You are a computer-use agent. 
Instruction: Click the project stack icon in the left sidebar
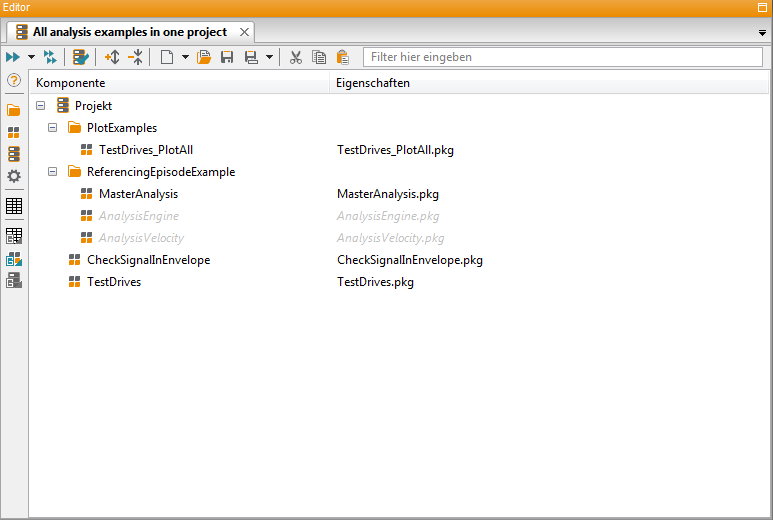tap(14, 154)
